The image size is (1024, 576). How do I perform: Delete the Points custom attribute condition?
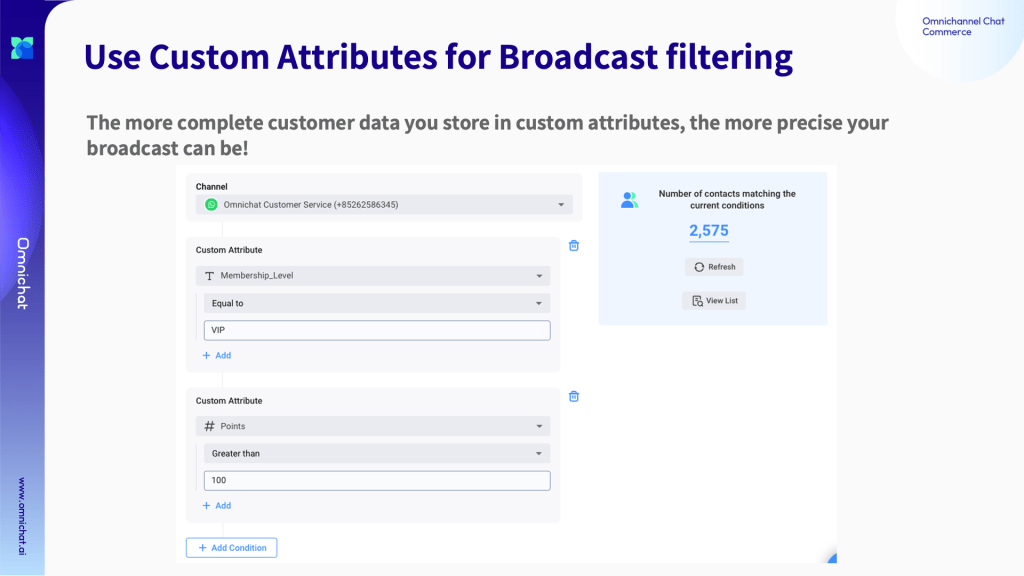574,396
